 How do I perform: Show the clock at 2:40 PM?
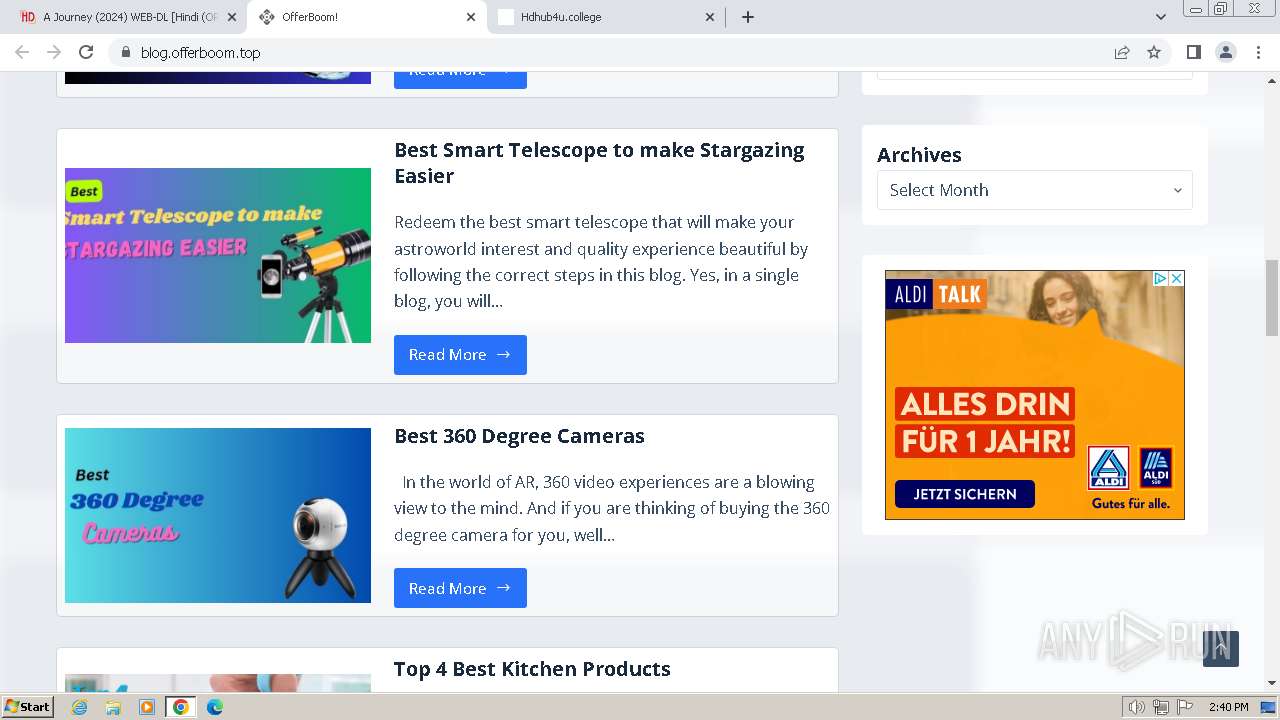[1228, 707]
